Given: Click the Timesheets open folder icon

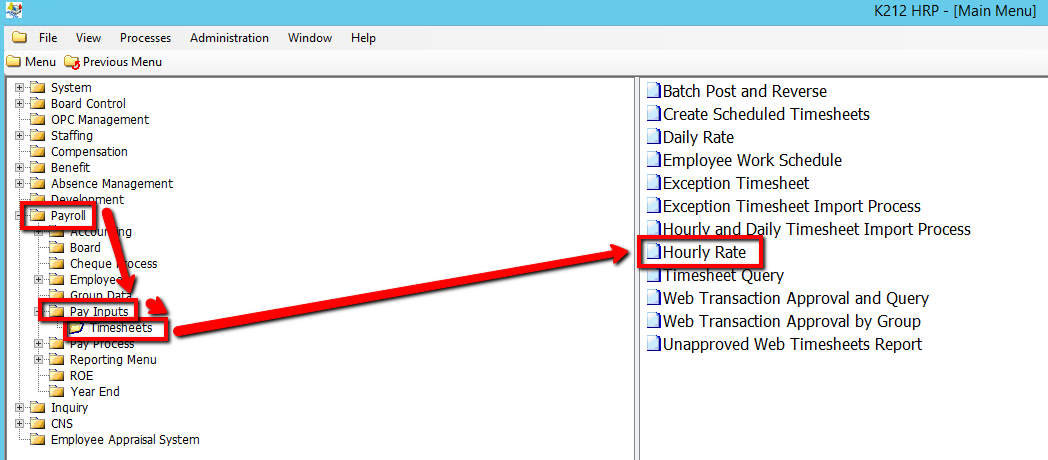Looking at the screenshot, I should click(76, 328).
